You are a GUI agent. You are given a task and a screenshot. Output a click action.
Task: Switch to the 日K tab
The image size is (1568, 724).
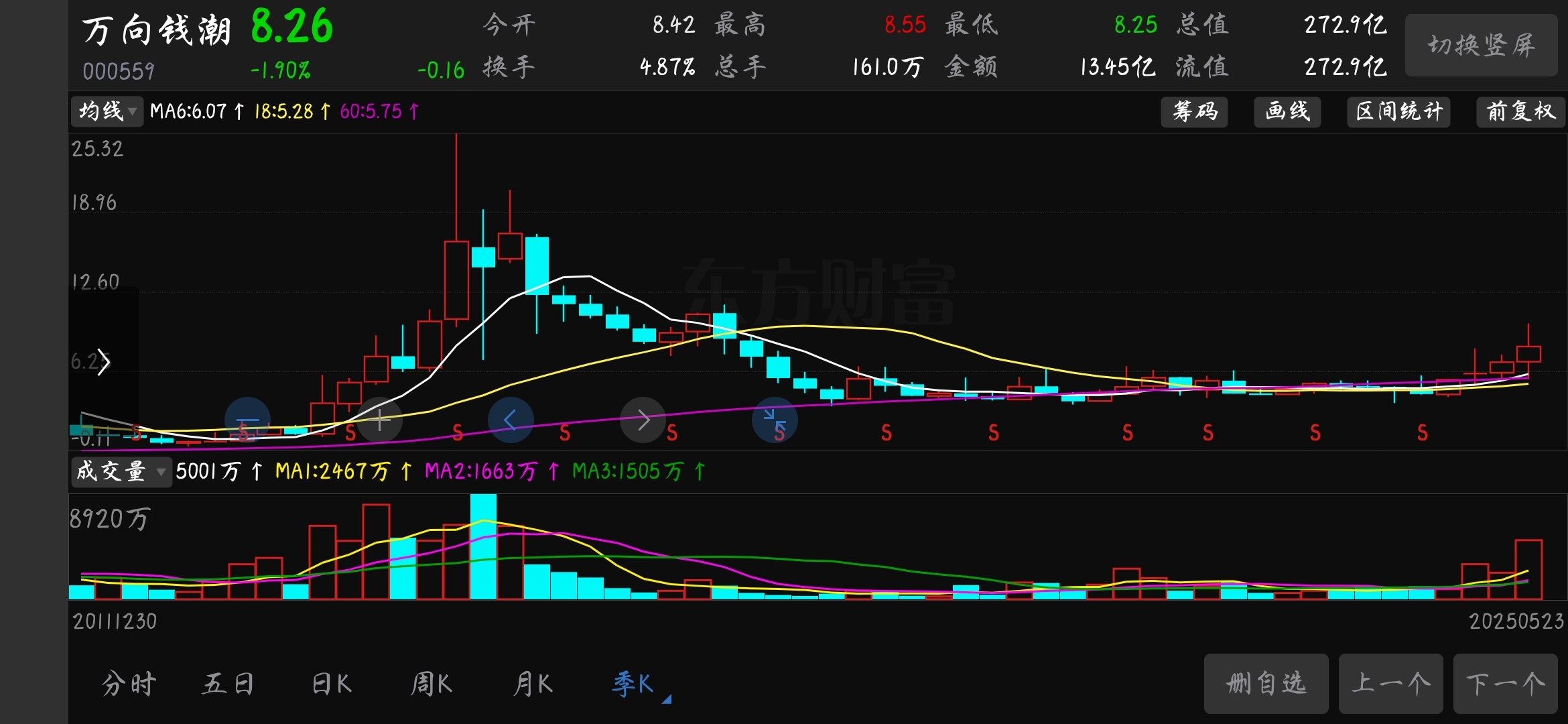[331, 684]
